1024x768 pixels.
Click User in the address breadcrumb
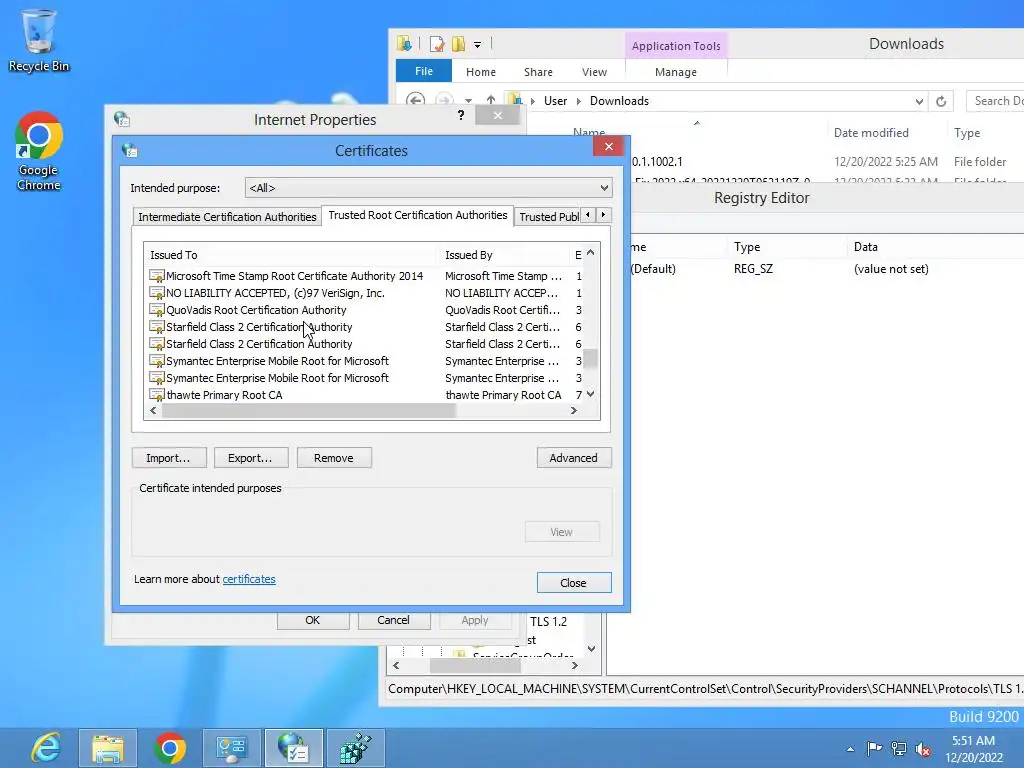click(x=555, y=101)
